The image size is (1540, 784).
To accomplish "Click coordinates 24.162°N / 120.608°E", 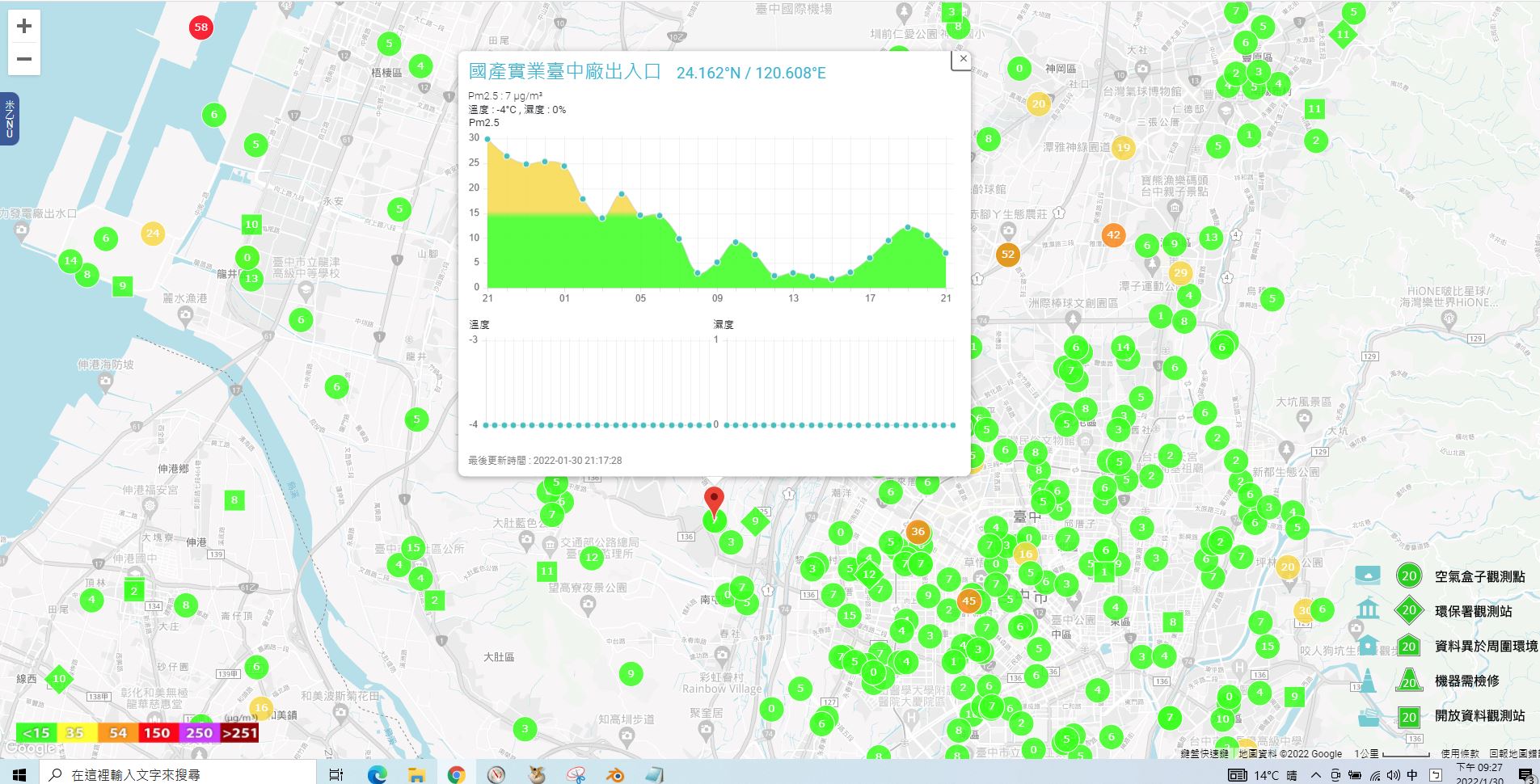I will tap(751, 73).
